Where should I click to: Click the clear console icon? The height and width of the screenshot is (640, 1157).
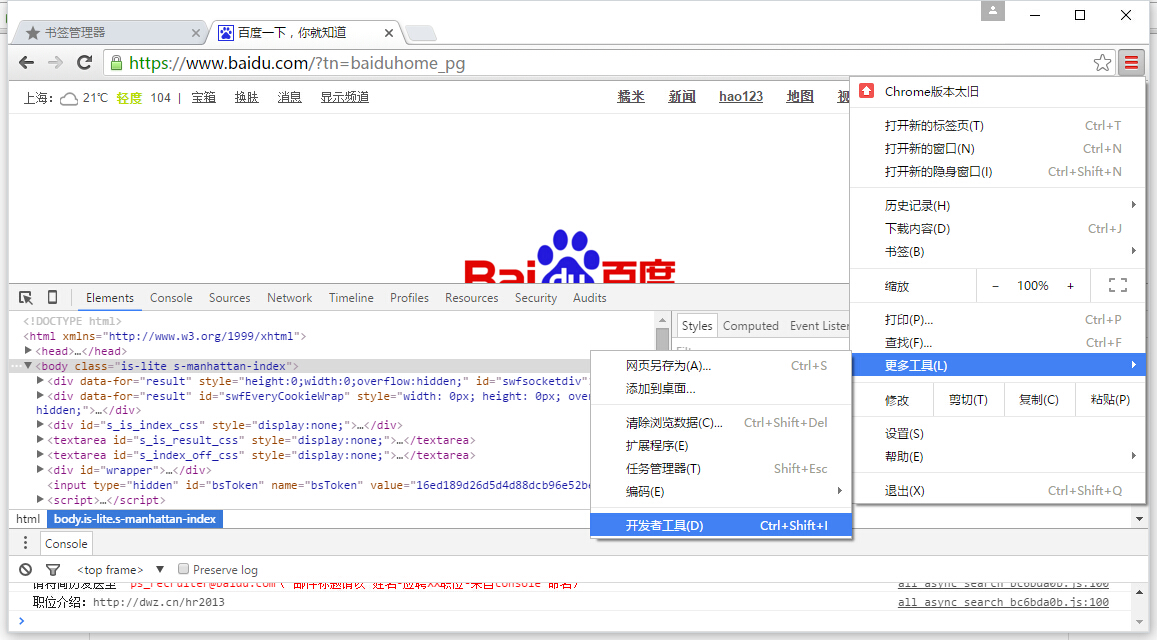(x=26, y=569)
